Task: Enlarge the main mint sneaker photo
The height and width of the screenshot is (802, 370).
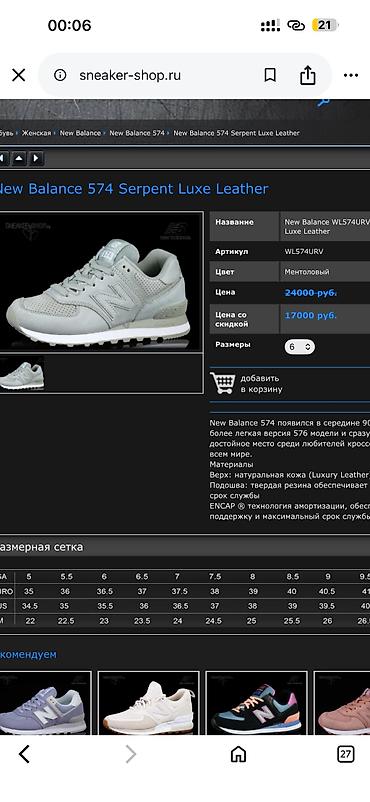Action: [101, 282]
